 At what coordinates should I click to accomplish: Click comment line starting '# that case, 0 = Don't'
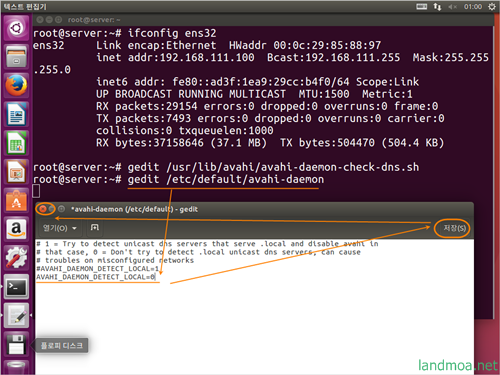(199, 252)
